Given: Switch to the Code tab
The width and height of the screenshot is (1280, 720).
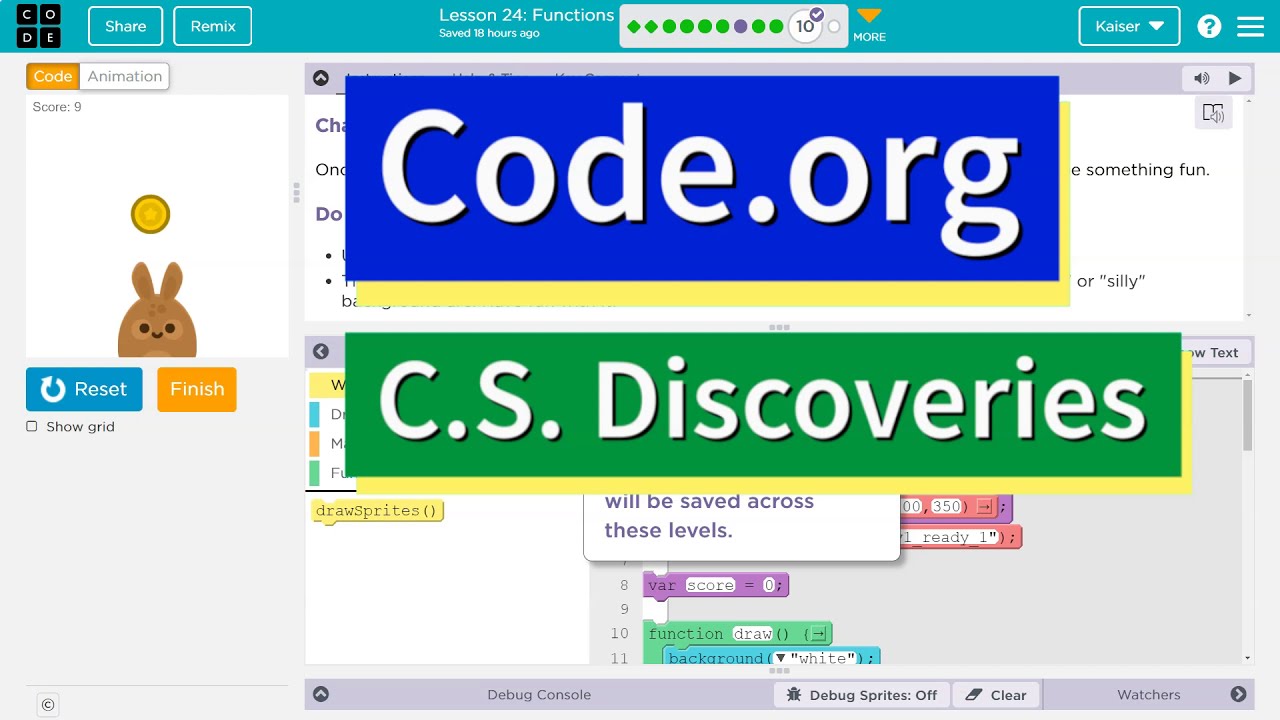Looking at the screenshot, I should coord(53,76).
